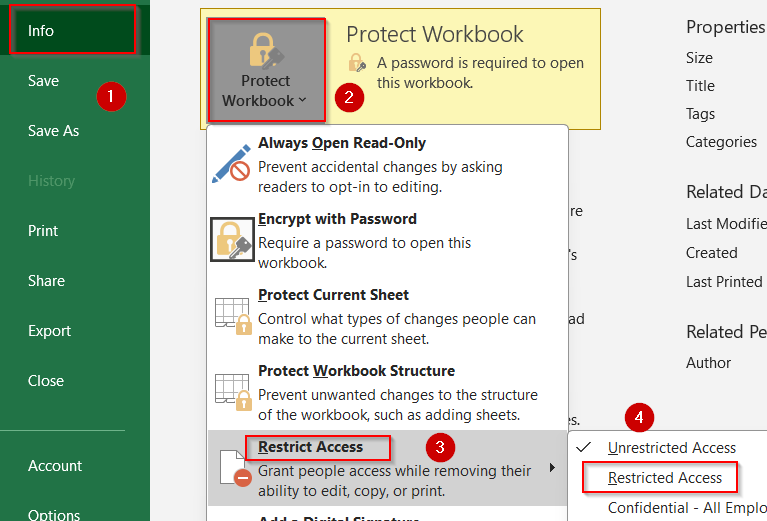The image size is (767, 521).
Task: Click the password required message text
Action: click(480, 73)
